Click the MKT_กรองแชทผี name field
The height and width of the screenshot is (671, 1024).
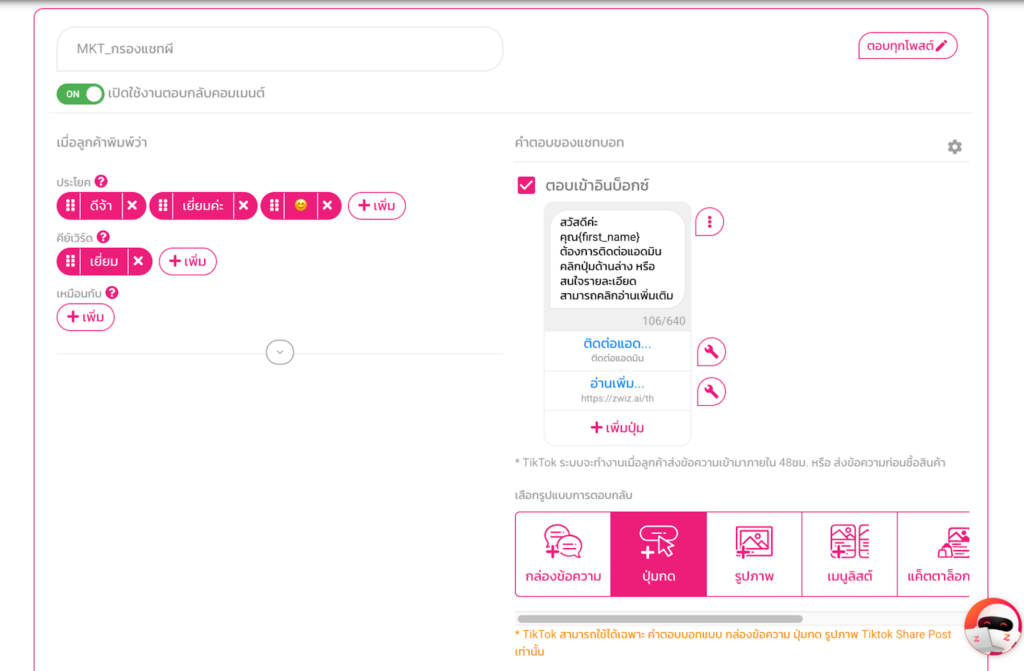point(280,49)
